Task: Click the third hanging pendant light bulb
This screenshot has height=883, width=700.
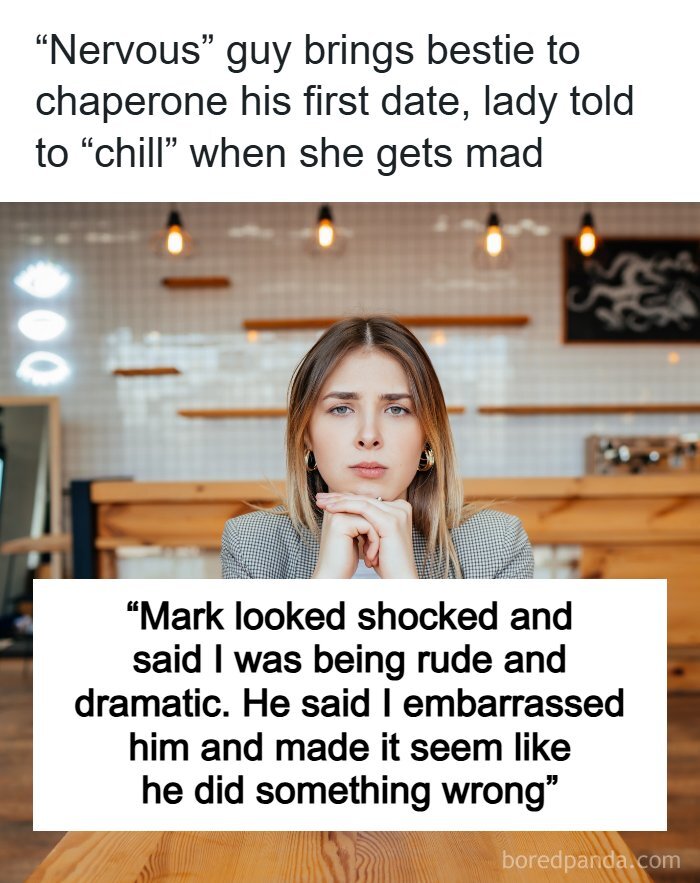Action: tap(494, 239)
